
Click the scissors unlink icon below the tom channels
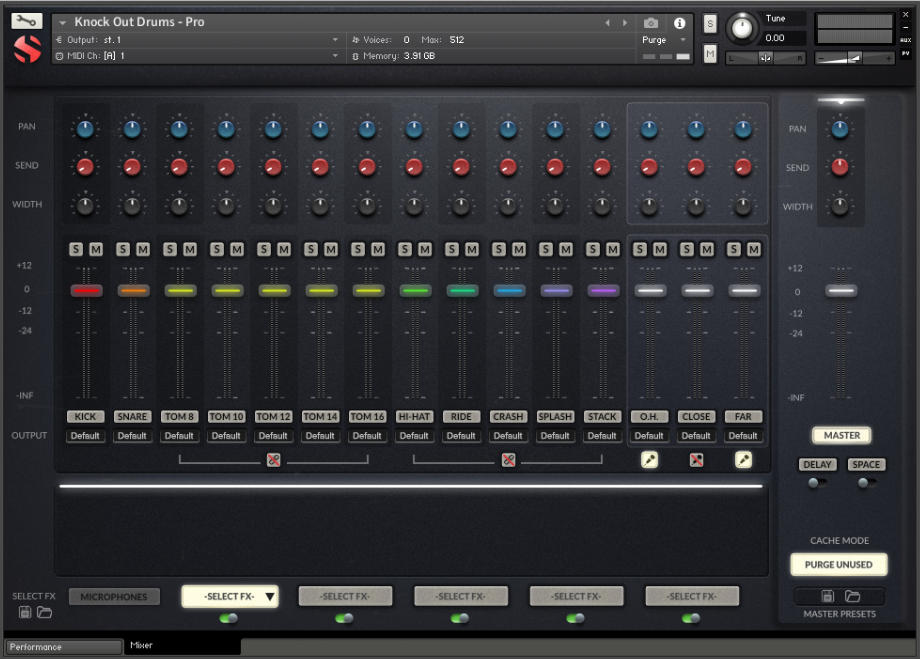pyautogui.click(x=273, y=460)
